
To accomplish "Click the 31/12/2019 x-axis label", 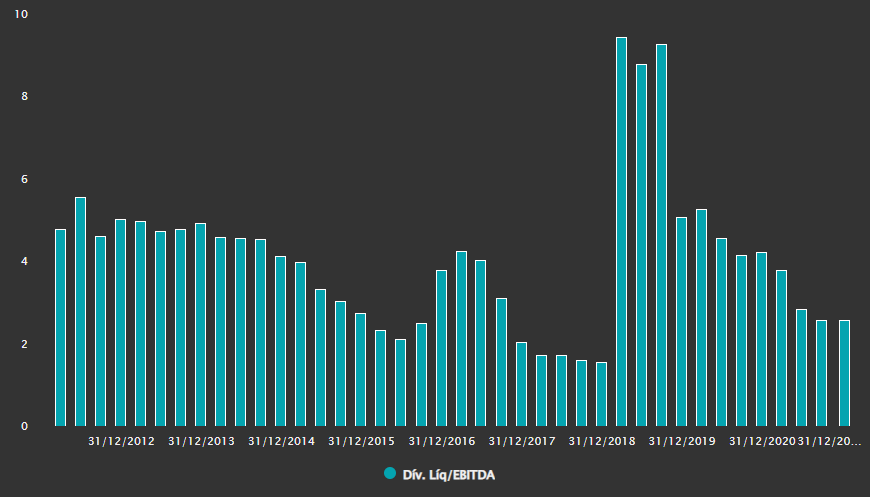I will pyautogui.click(x=682, y=442).
